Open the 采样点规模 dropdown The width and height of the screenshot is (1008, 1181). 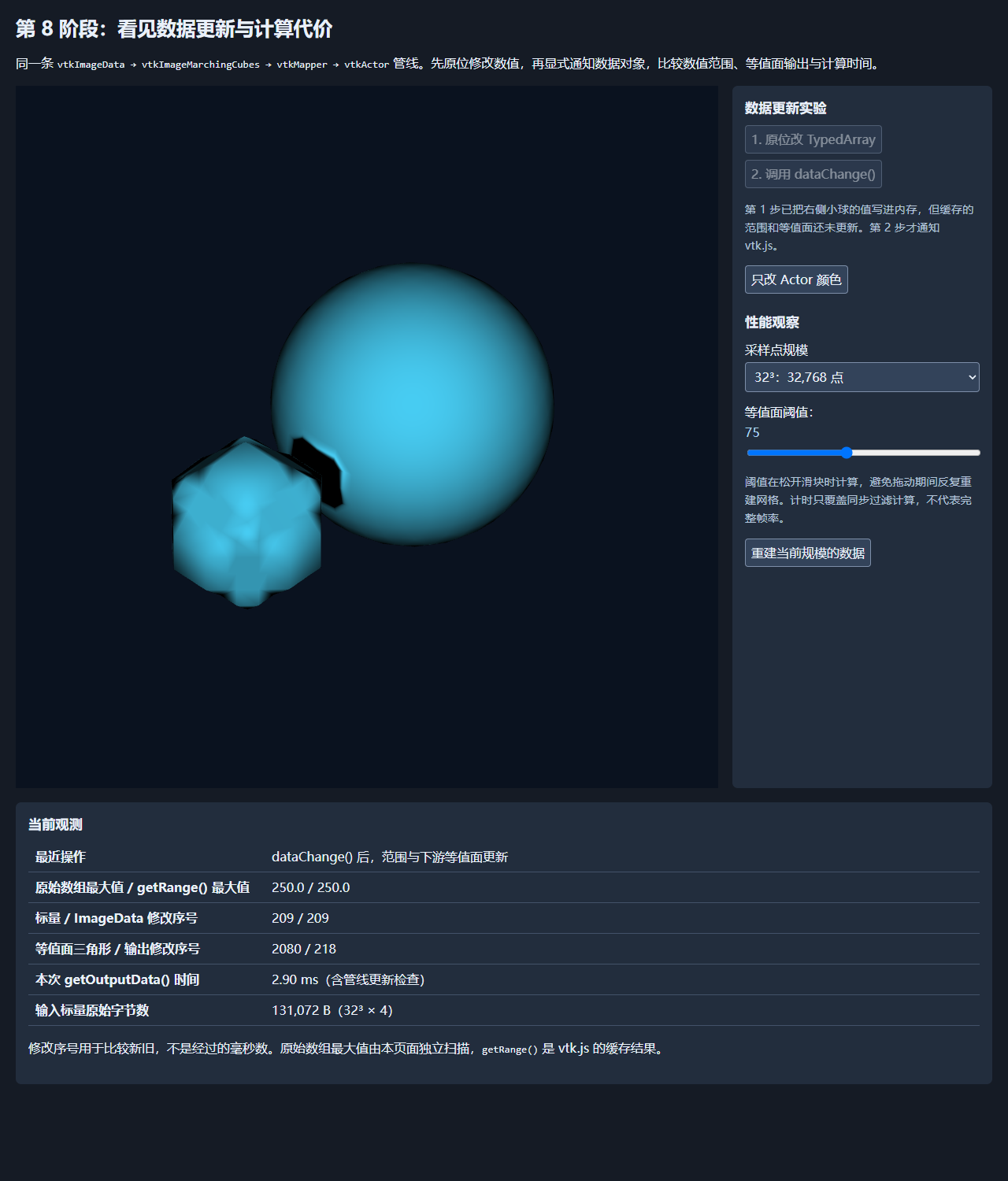(x=862, y=377)
